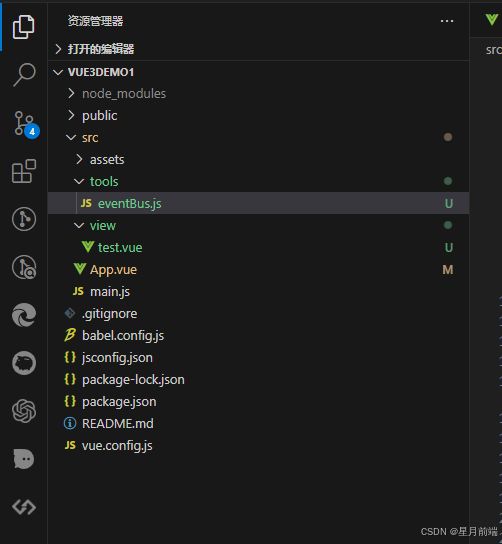Open the Search view icon

coord(24,74)
